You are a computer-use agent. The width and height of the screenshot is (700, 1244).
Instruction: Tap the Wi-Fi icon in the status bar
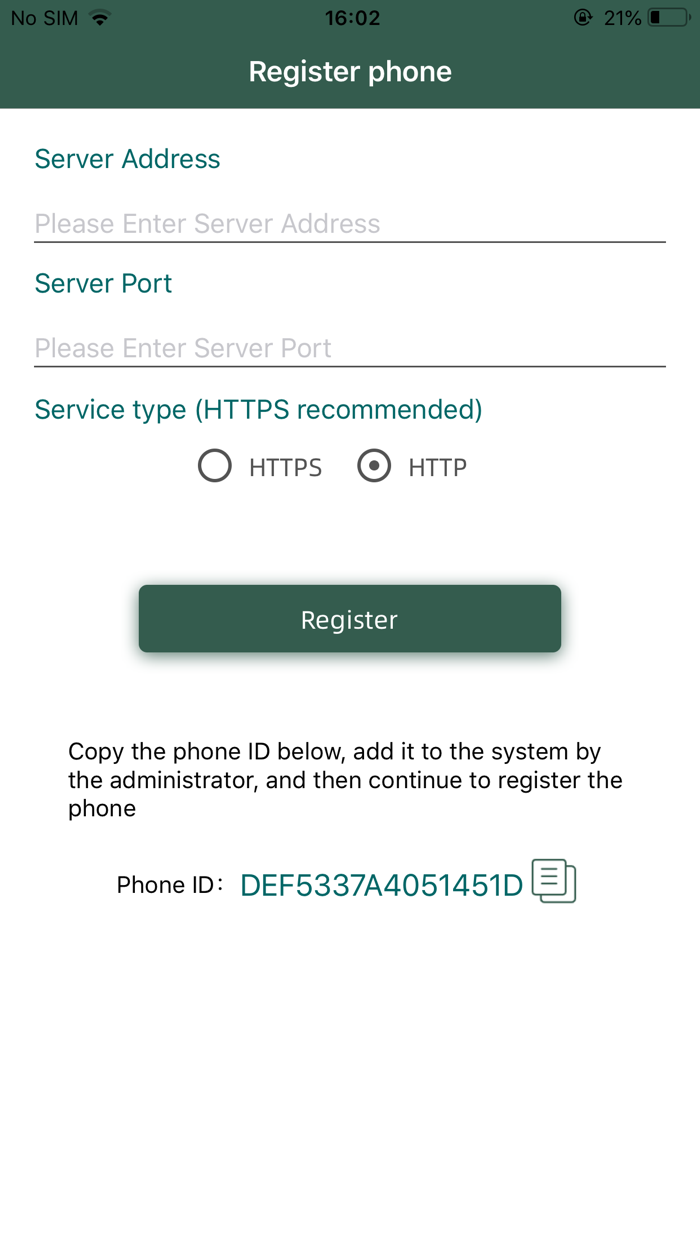pos(99,18)
